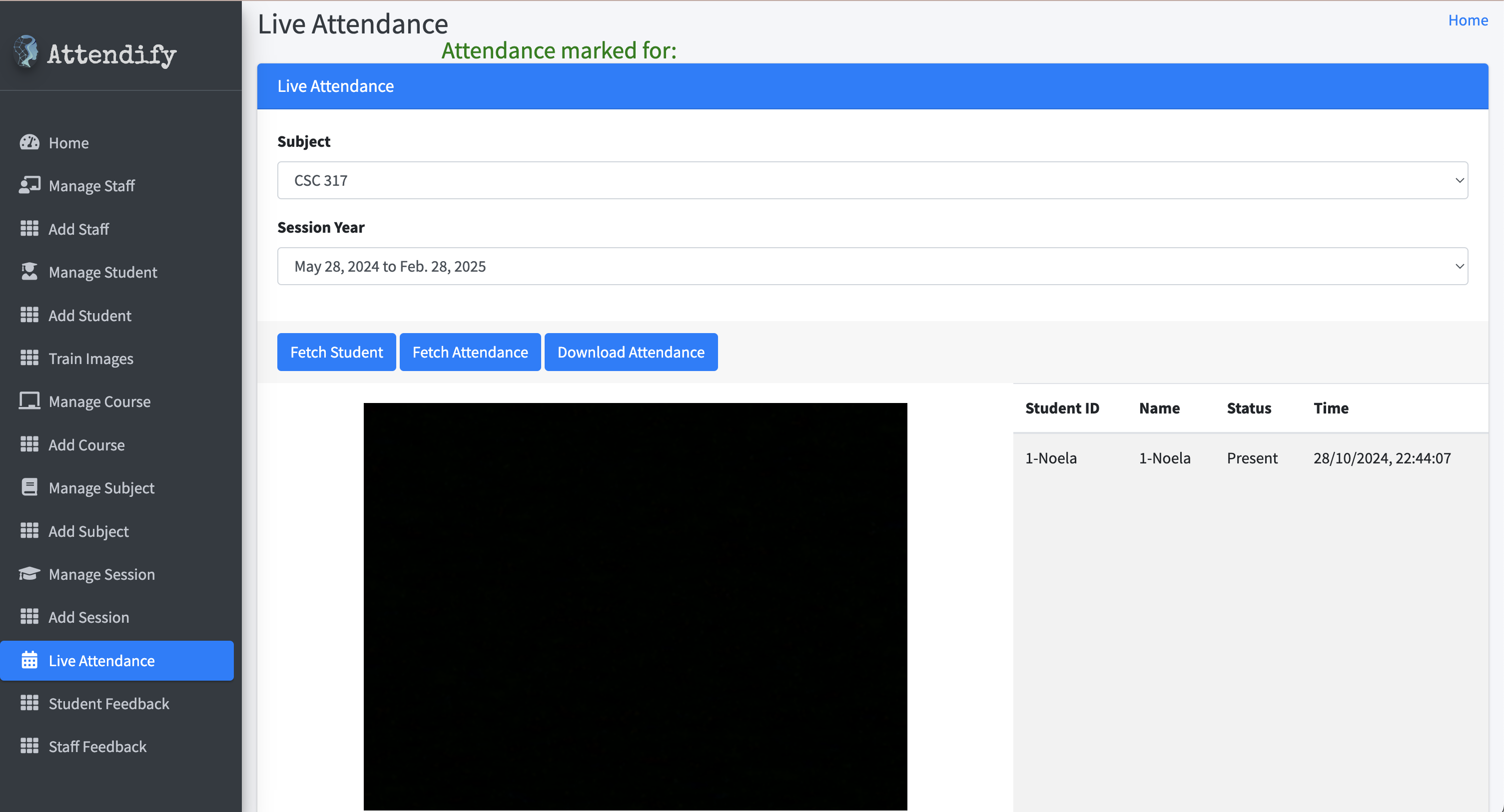Click the Manage Session graduation cap icon

[29, 574]
